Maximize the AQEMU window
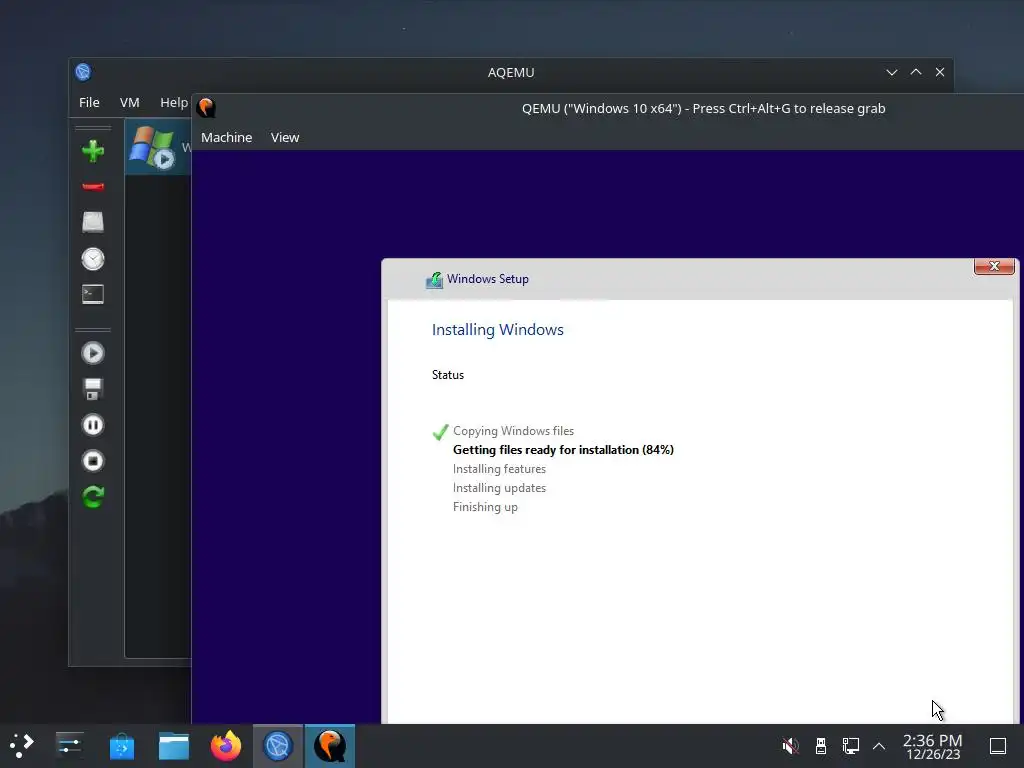Image resolution: width=1024 pixels, height=768 pixels. pyautogui.click(x=916, y=72)
